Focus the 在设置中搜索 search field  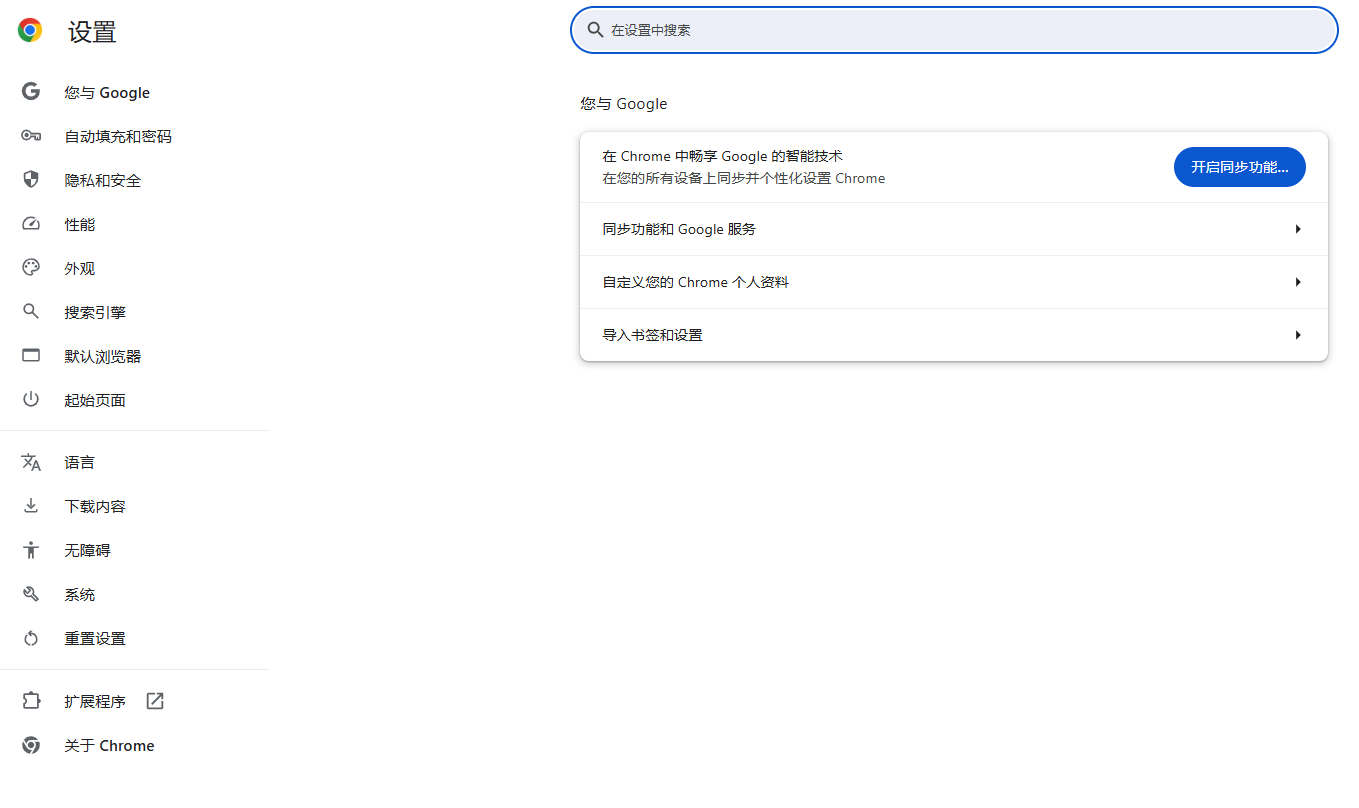pos(954,30)
